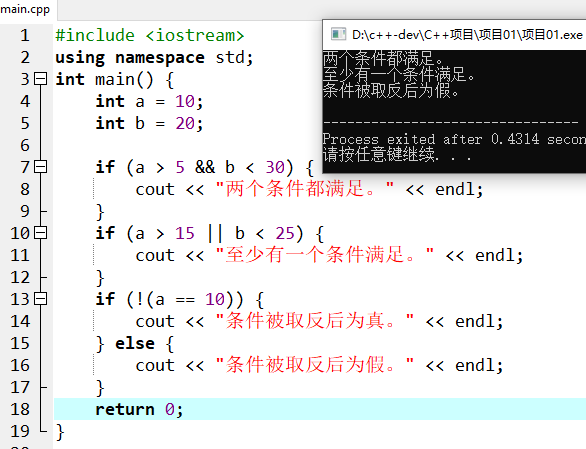
Task: Click the string "两个条件都满足。" in code
Action: pos(305,189)
